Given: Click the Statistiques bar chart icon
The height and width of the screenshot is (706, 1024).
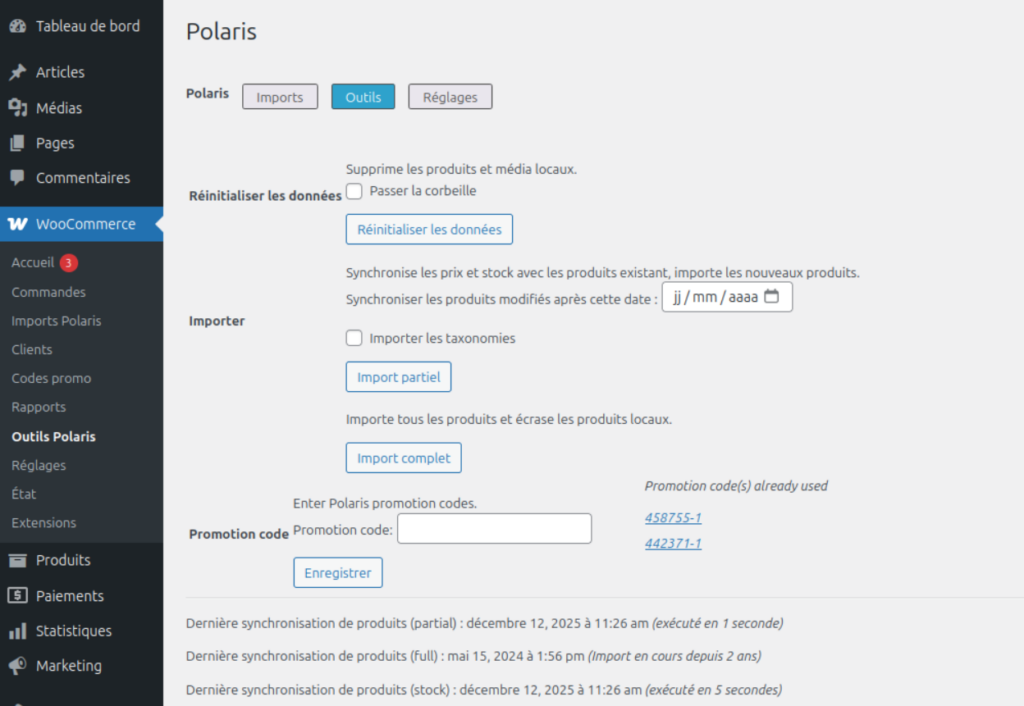Looking at the screenshot, I should click(17, 631).
